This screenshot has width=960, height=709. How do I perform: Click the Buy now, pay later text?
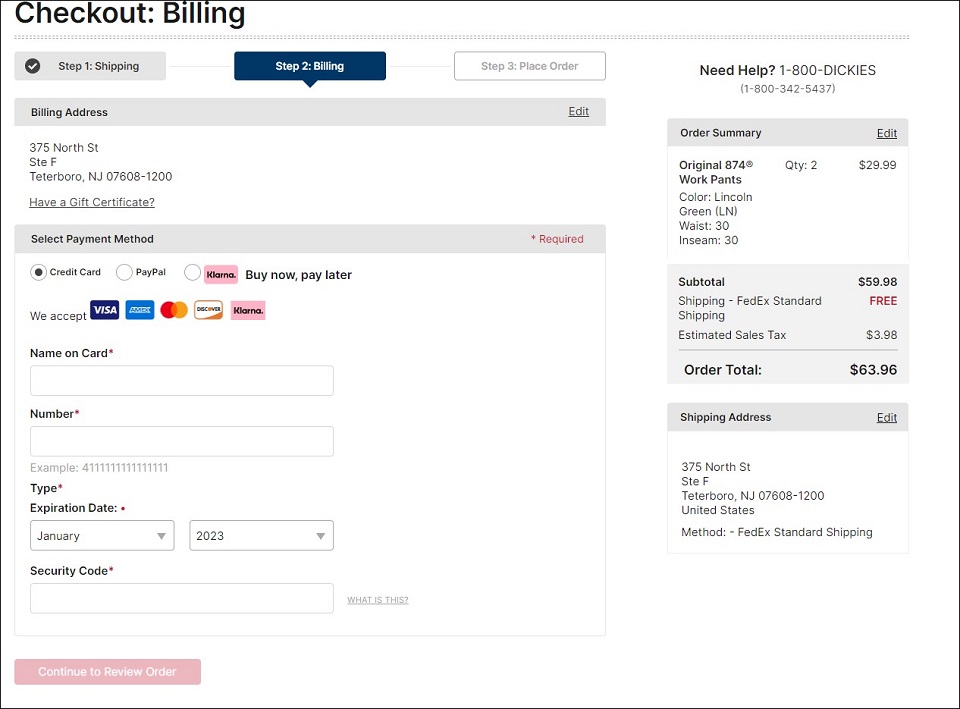[299, 275]
